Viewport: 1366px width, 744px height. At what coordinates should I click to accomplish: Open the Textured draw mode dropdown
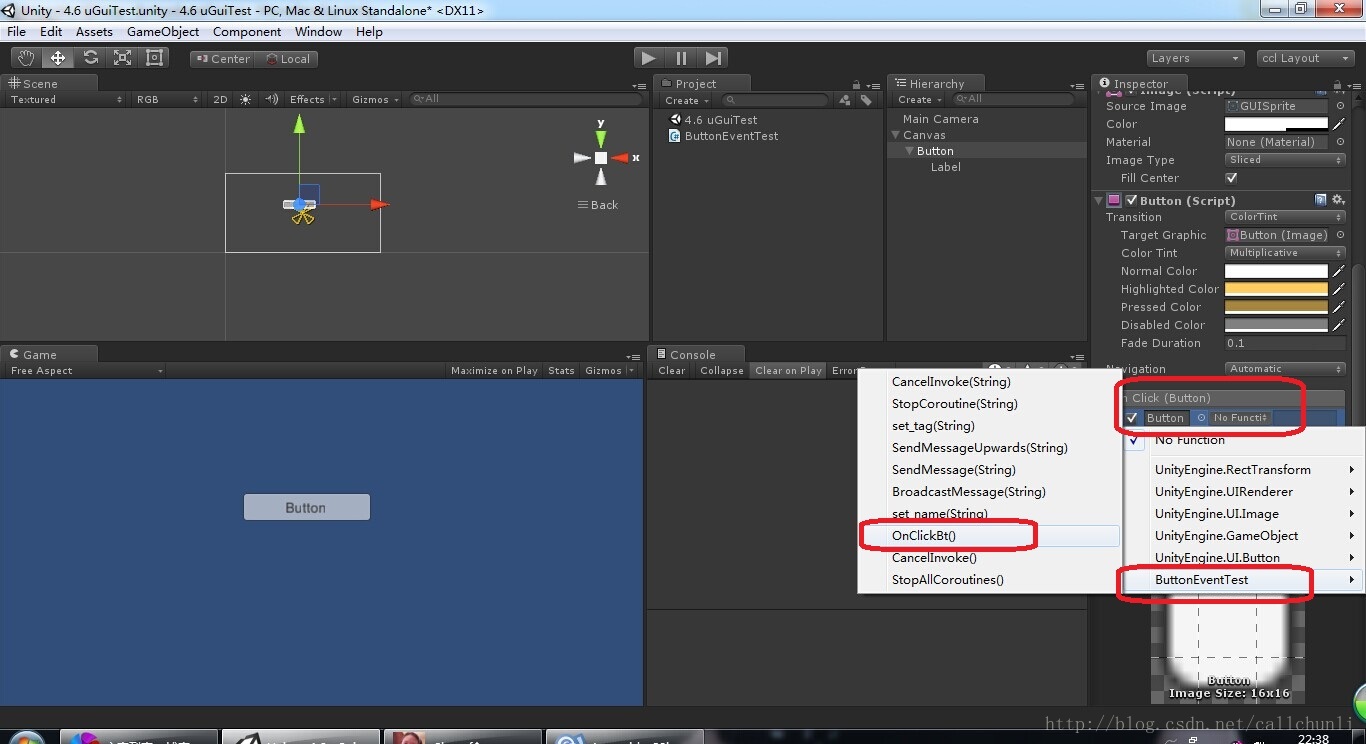(66, 99)
